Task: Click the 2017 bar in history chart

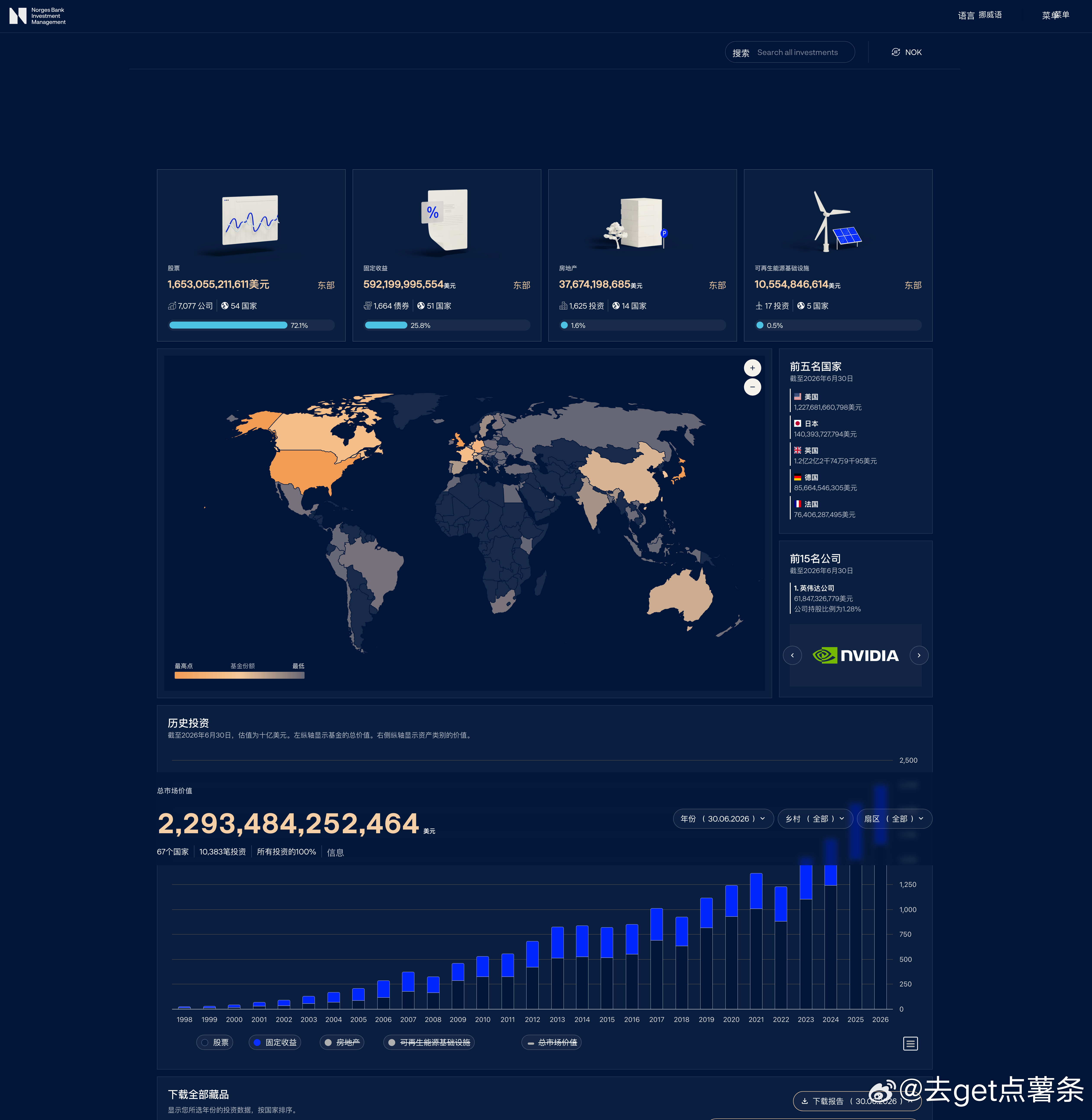Action: click(x=657, y=959)
